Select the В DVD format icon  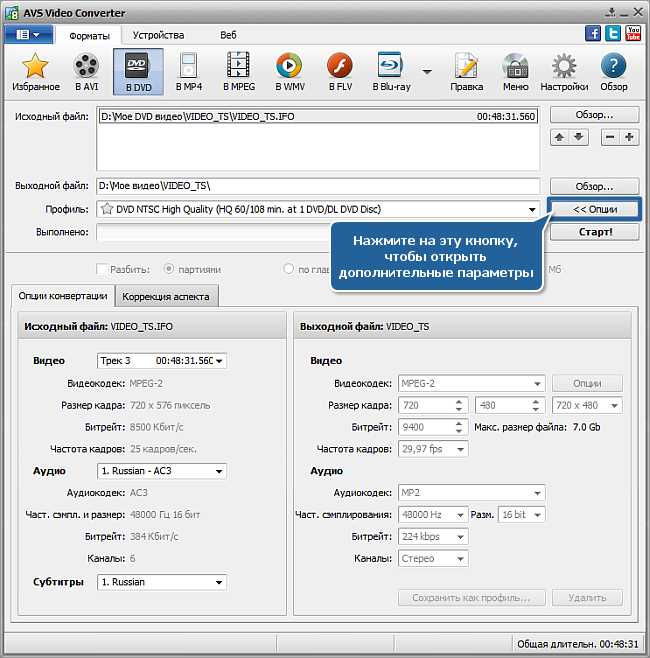coord(138,71)
